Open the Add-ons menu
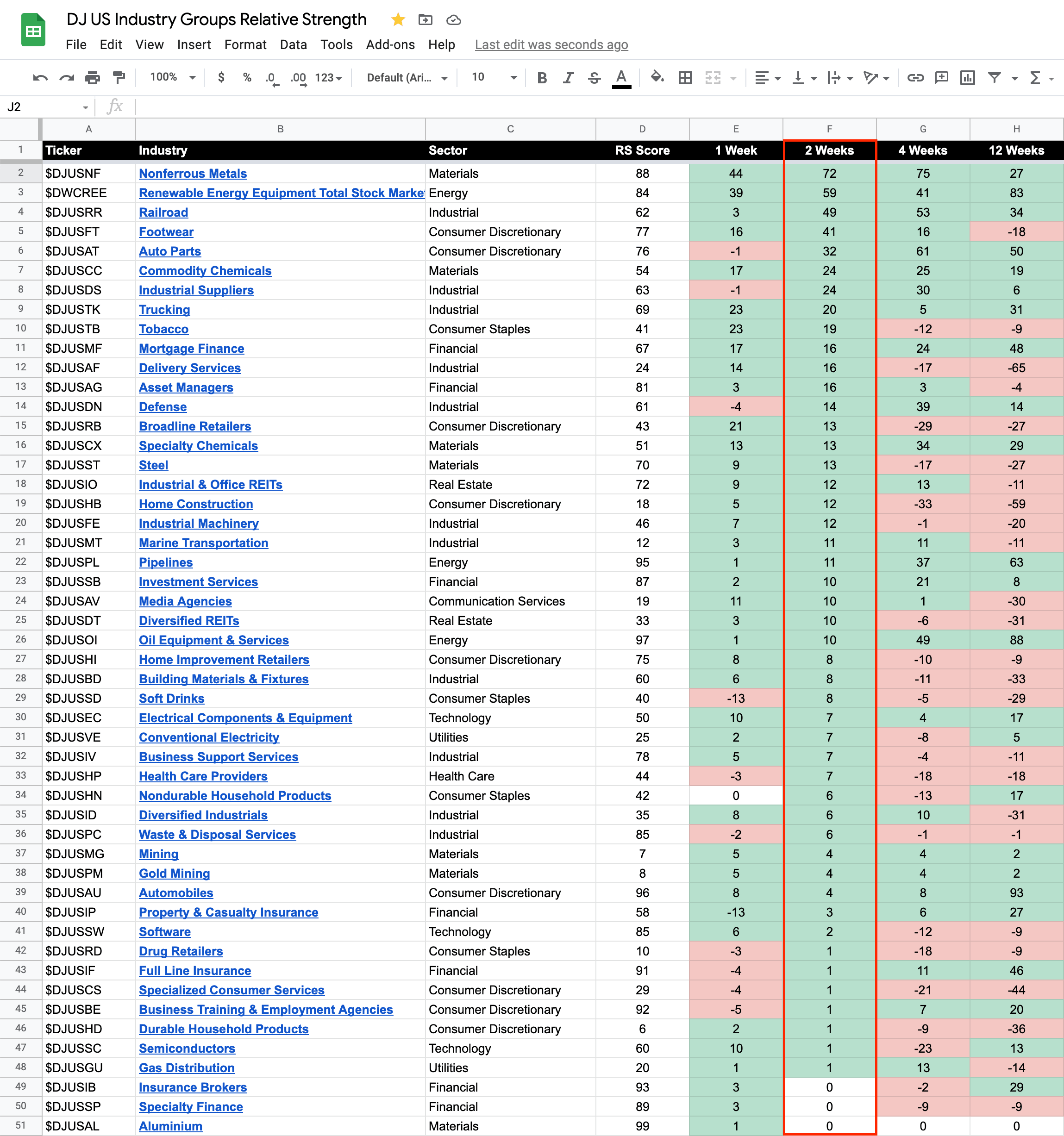1064x1136 pixels. [390, 44]
